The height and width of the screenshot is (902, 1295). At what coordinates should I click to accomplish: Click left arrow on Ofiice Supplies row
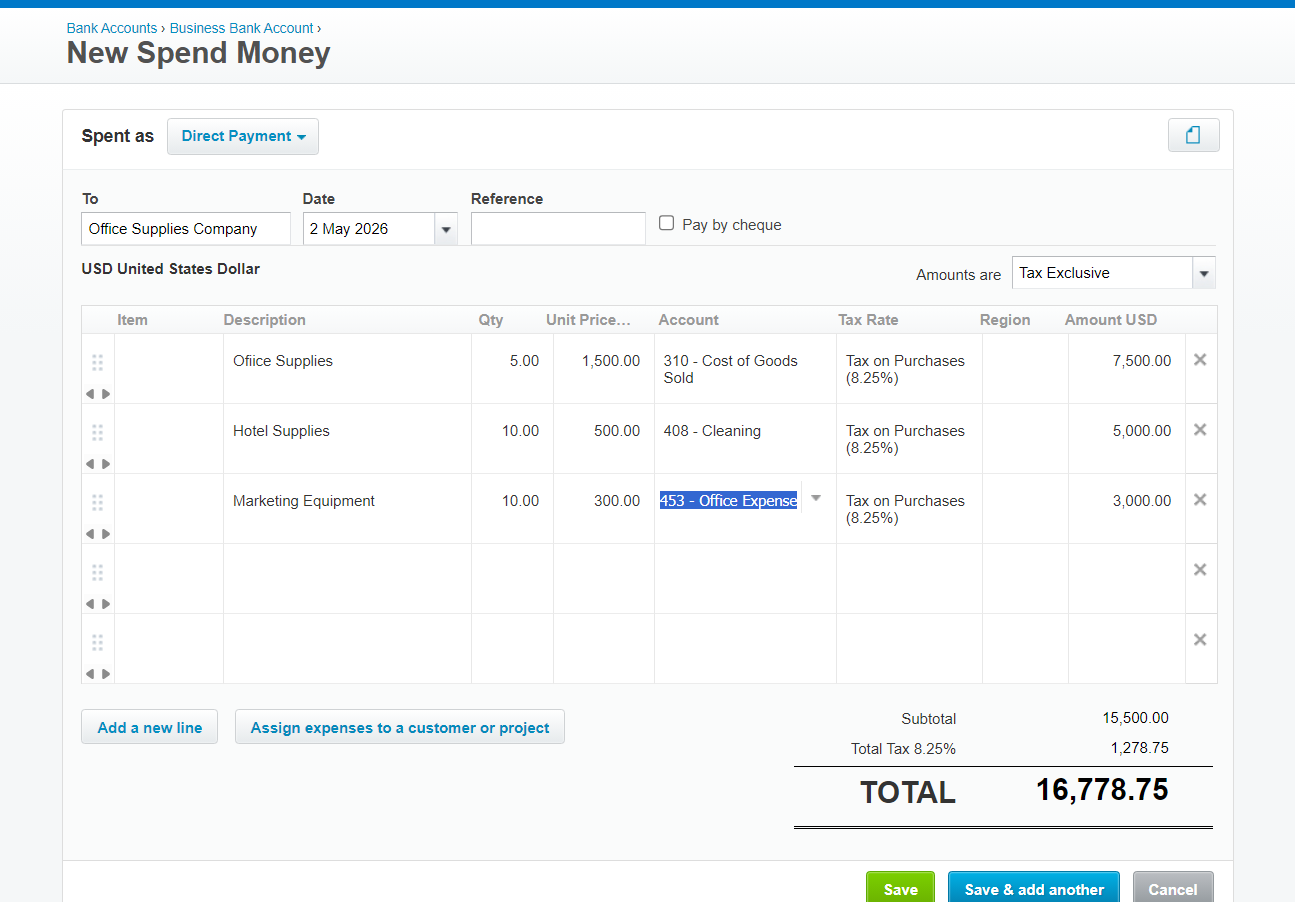coord(90,394)
